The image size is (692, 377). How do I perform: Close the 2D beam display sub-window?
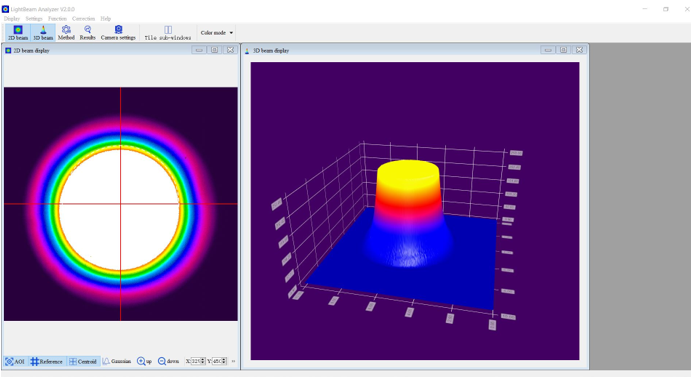pyautogui.click(x=230, y=50)
